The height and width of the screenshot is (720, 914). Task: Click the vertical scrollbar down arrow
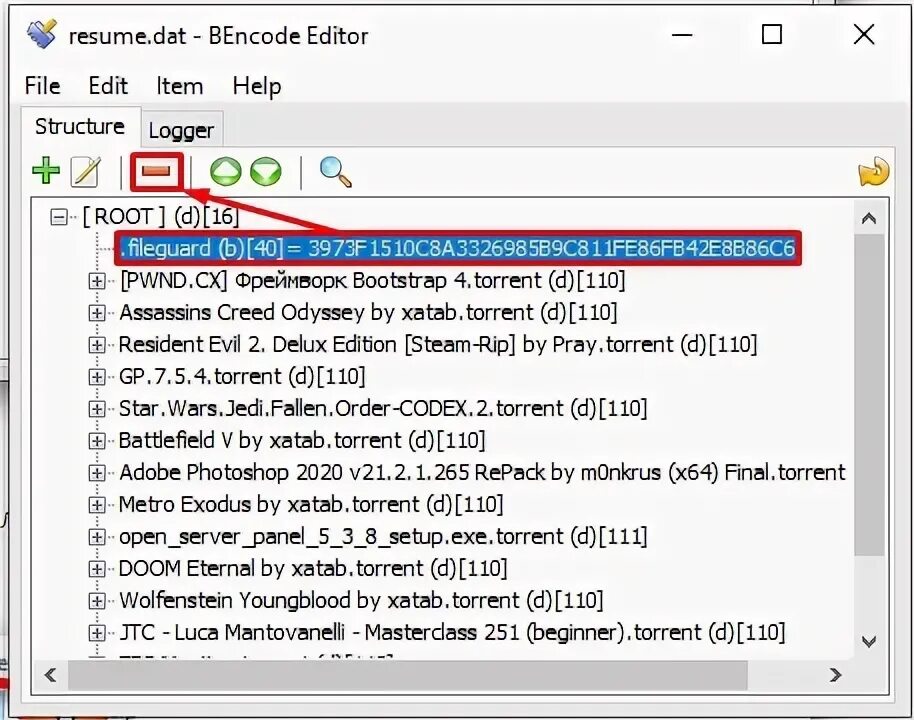click(869, 642)
